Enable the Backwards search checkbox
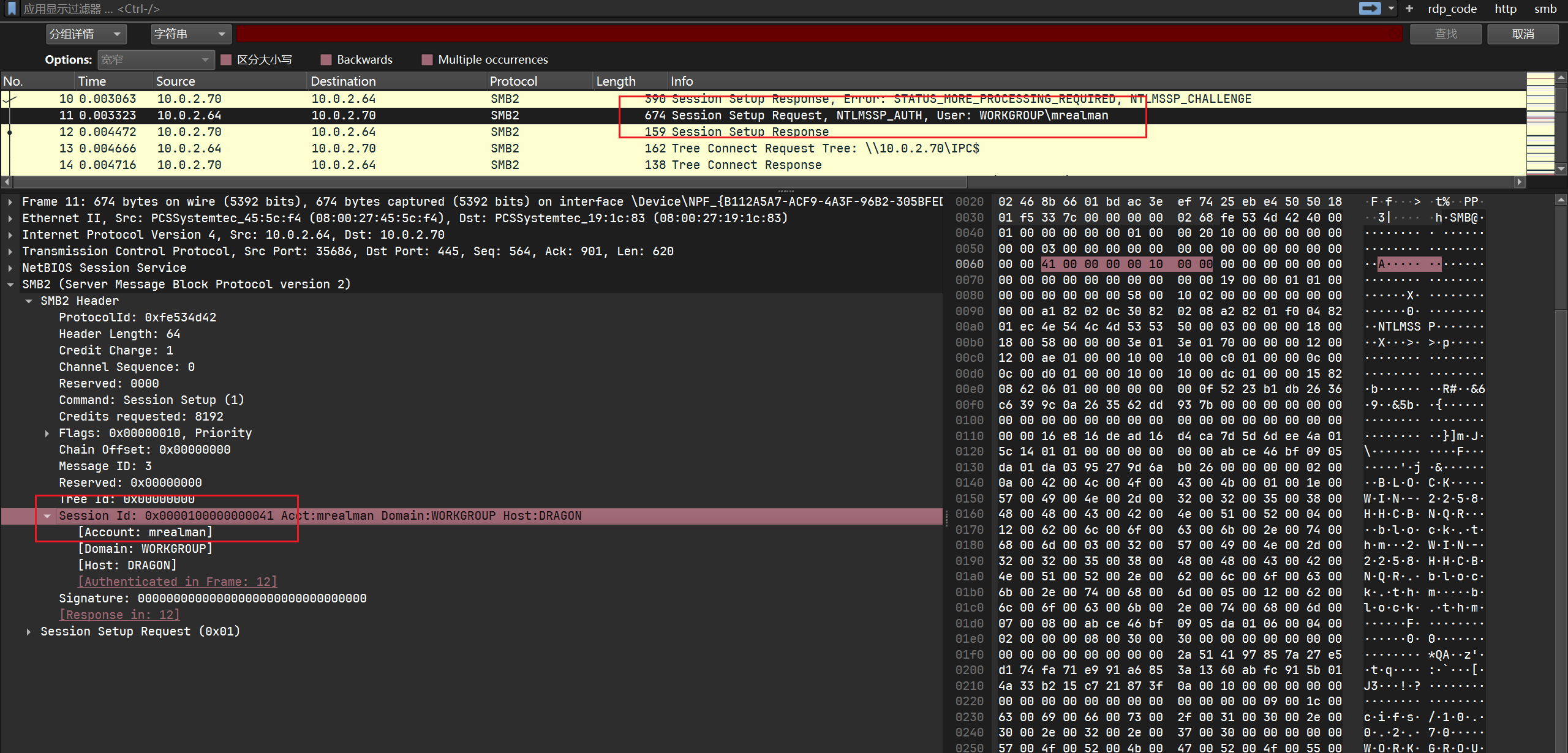The width and height of the screenshot is (1568, 753). (326, 59)
